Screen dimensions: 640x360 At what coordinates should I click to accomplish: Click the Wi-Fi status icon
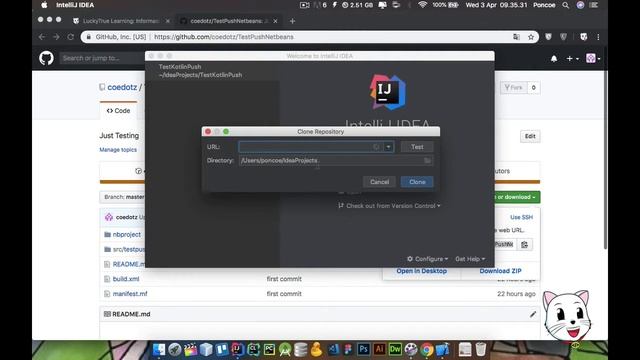(x=422, y=5)
